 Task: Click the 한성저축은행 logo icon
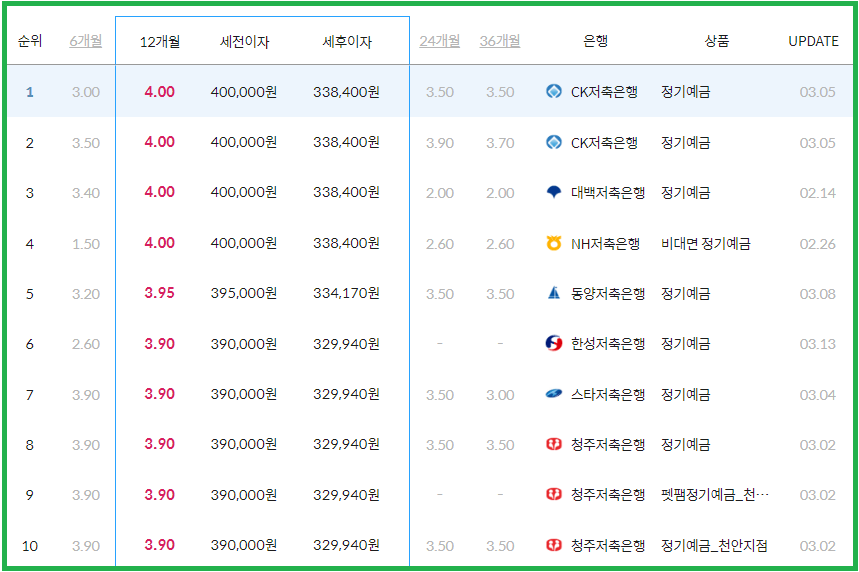(554, 344)
